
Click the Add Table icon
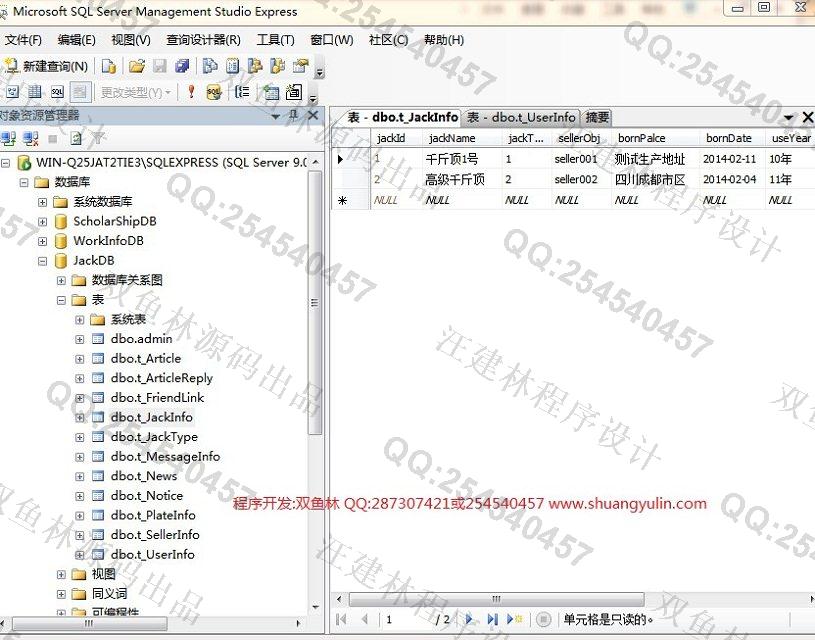(x=271, y=93)
